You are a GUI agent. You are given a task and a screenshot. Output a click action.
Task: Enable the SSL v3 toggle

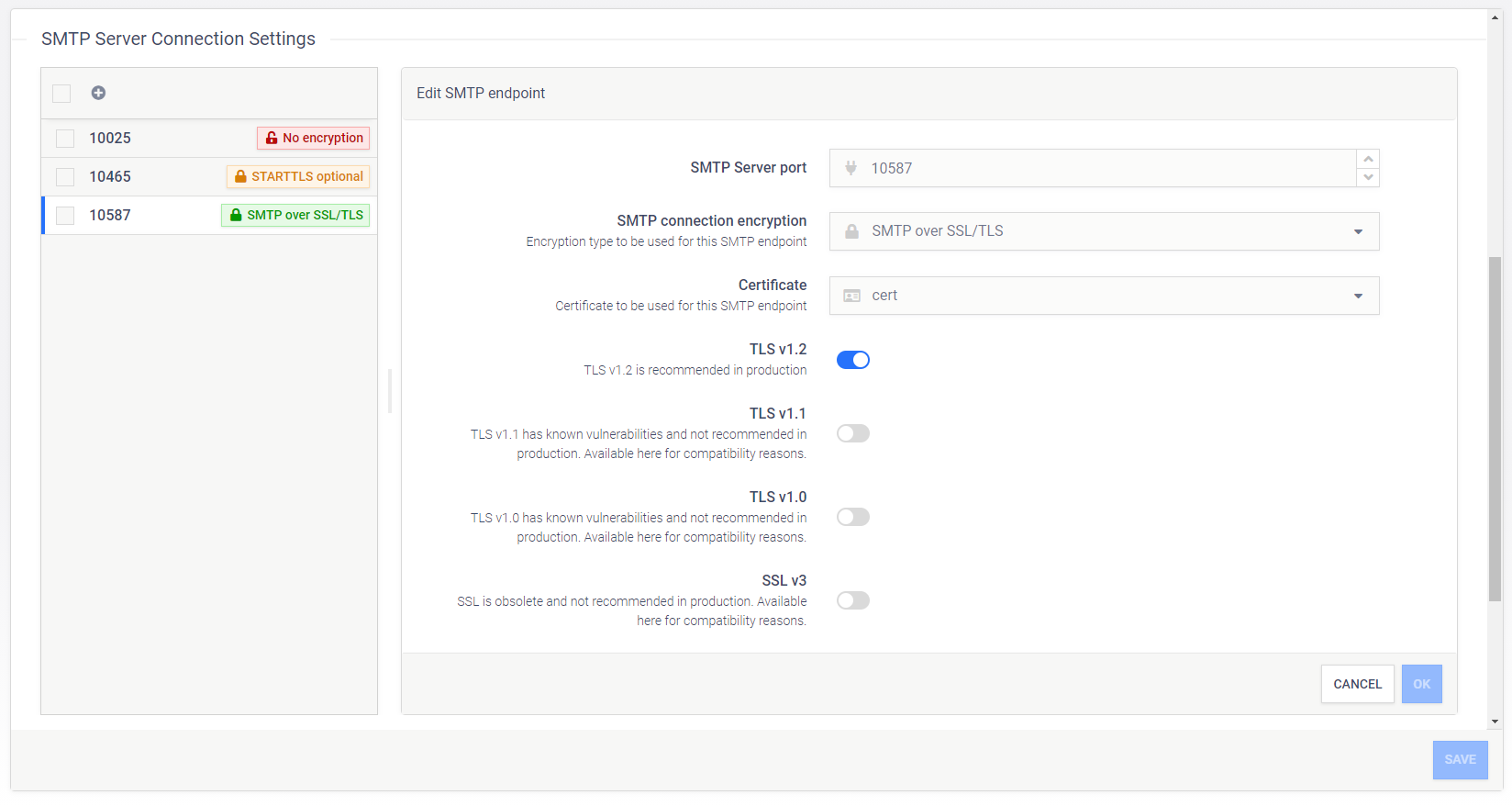[853, 600]
